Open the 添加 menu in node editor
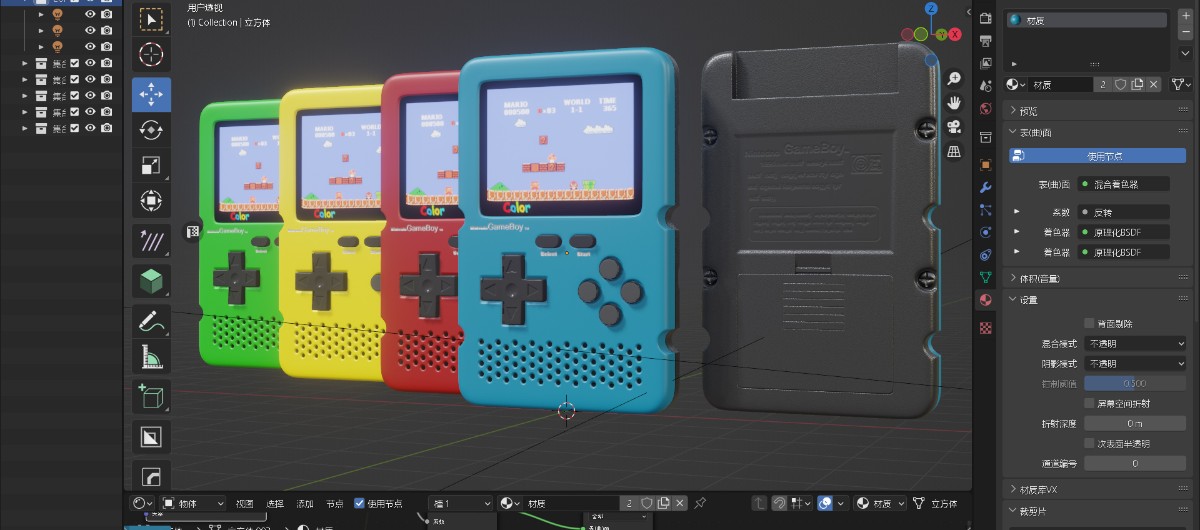This screenshot has height=530, width=1200. click(x=304, y=503)
